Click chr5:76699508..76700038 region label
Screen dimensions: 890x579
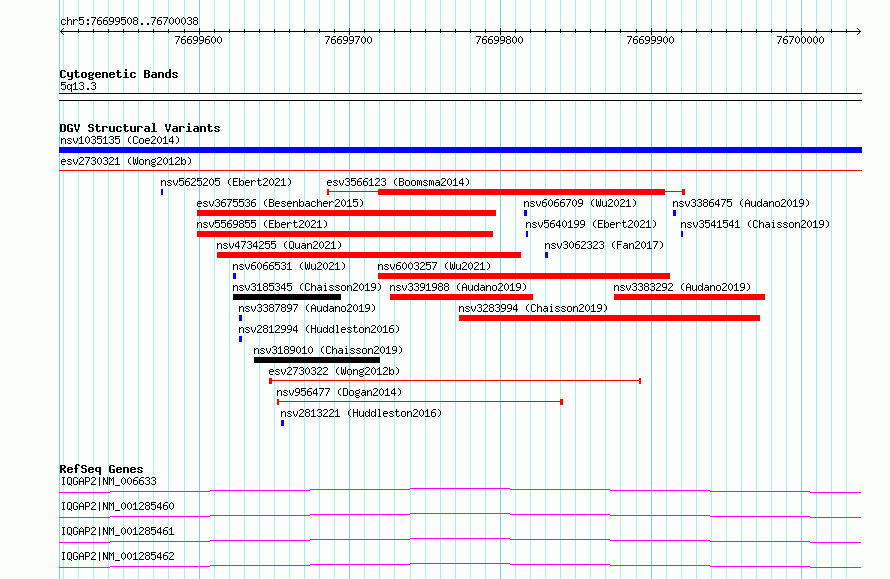(x=129, y=22)
